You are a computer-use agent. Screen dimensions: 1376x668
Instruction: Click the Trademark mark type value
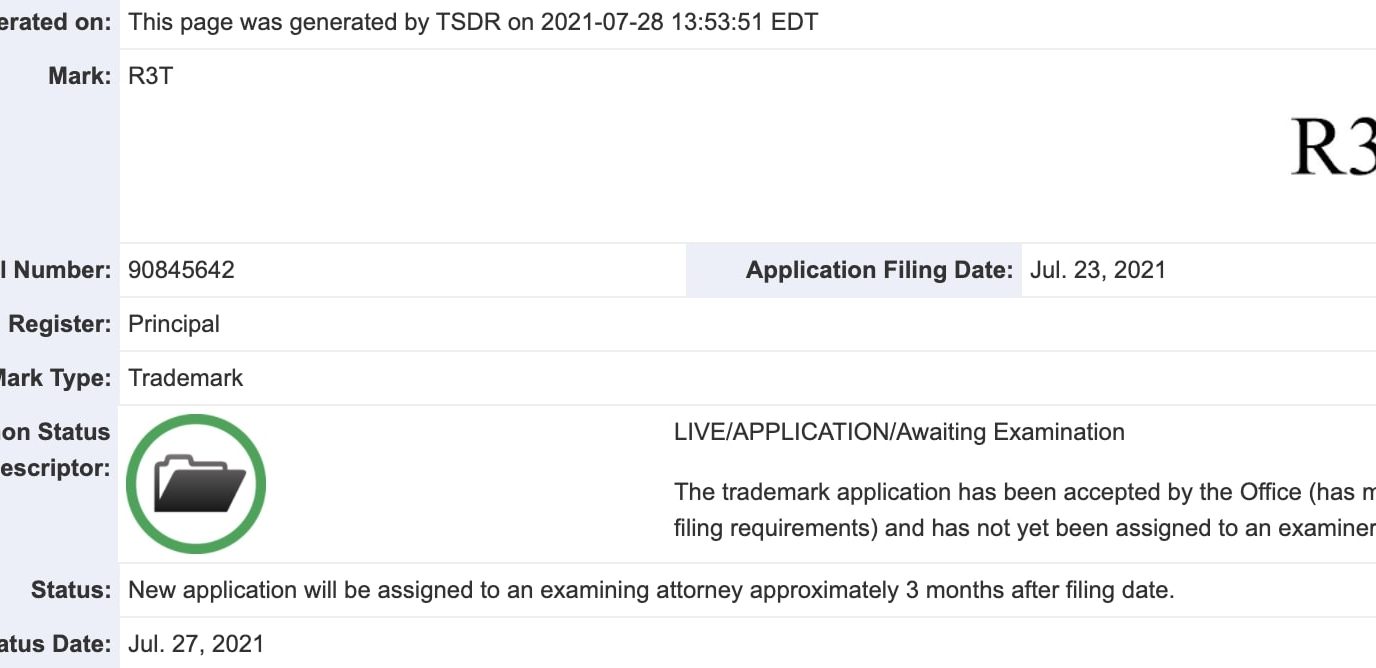point(186,378)
